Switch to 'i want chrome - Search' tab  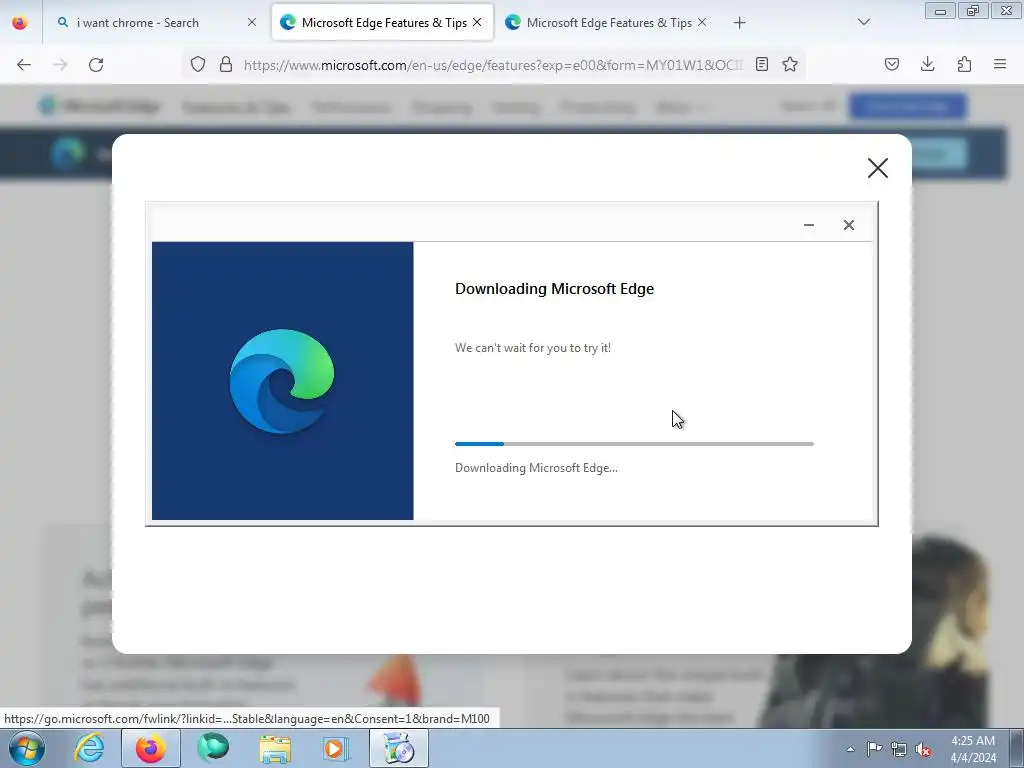point(157,23)
